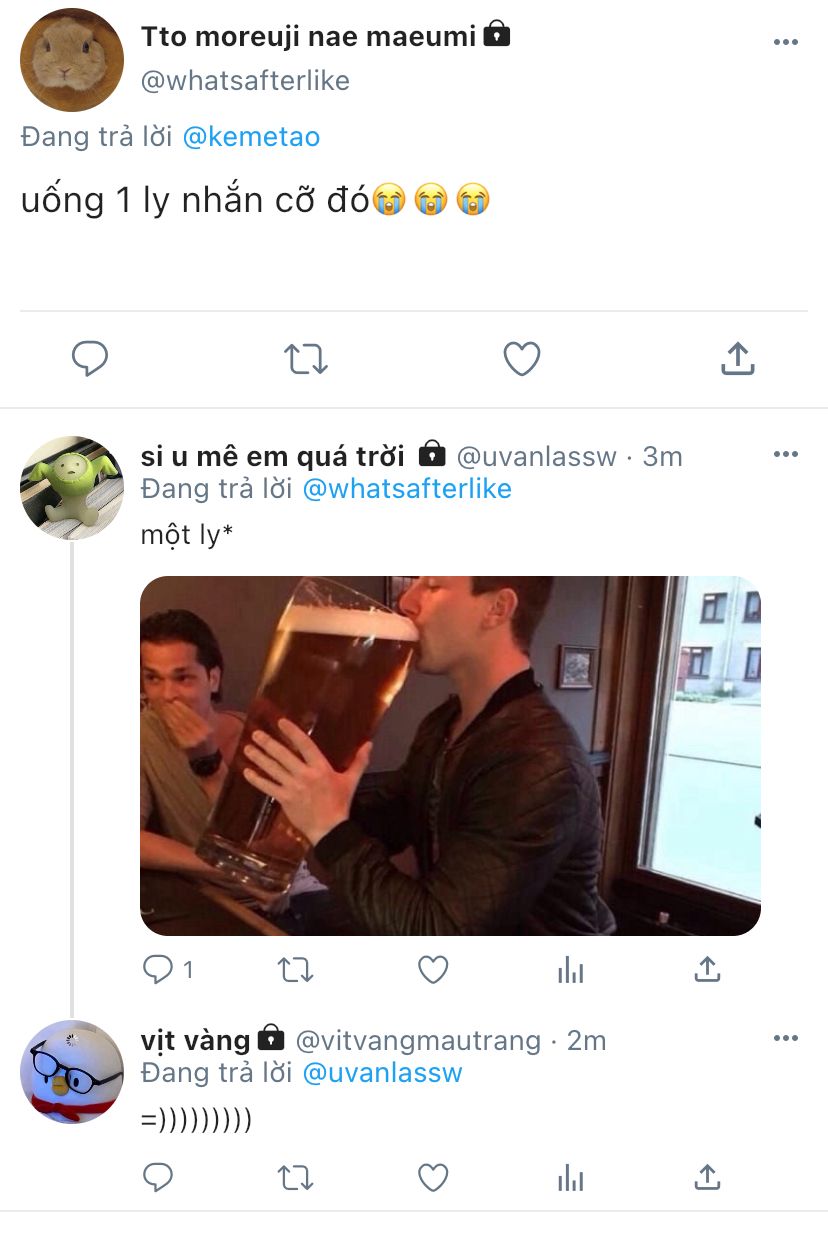Open the rabbit profile picture of whatsafterlike

pyautogui.click(x=72, y=60)
